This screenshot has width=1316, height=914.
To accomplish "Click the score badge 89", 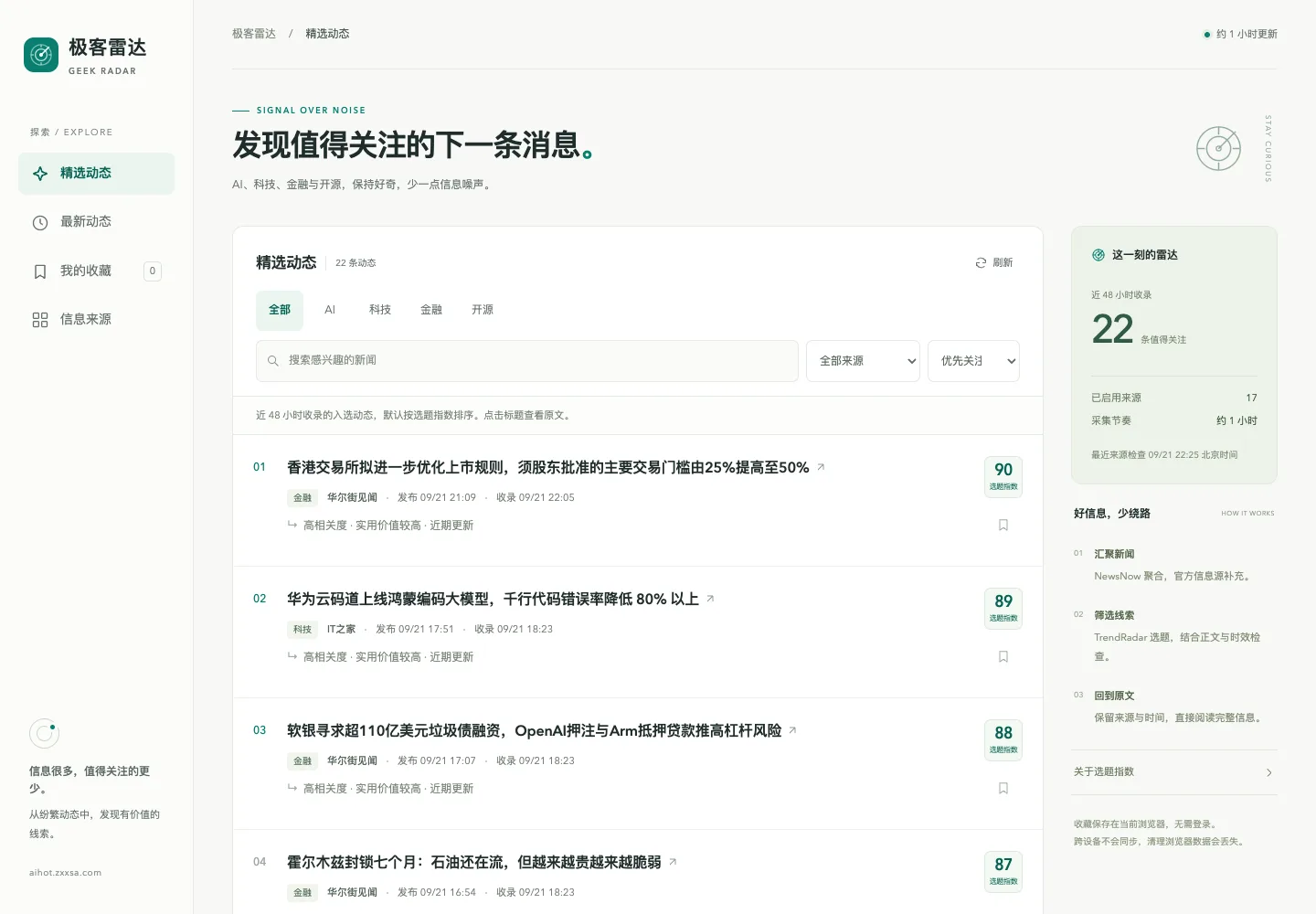I will 1003,608.
